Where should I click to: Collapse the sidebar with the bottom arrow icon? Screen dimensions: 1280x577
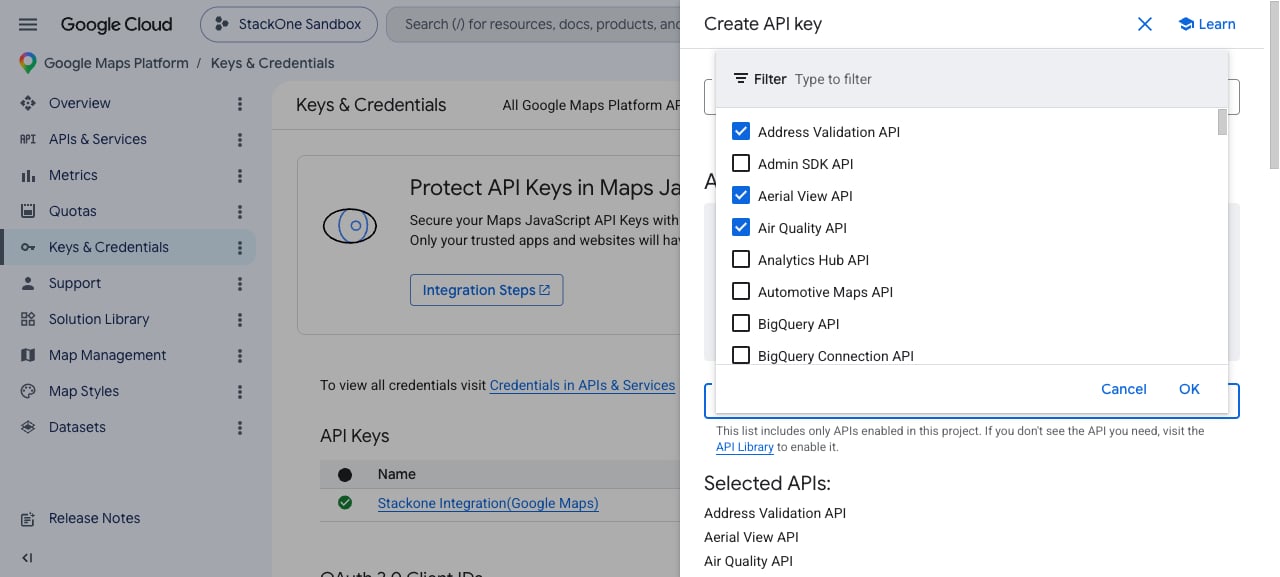point(27,558)
